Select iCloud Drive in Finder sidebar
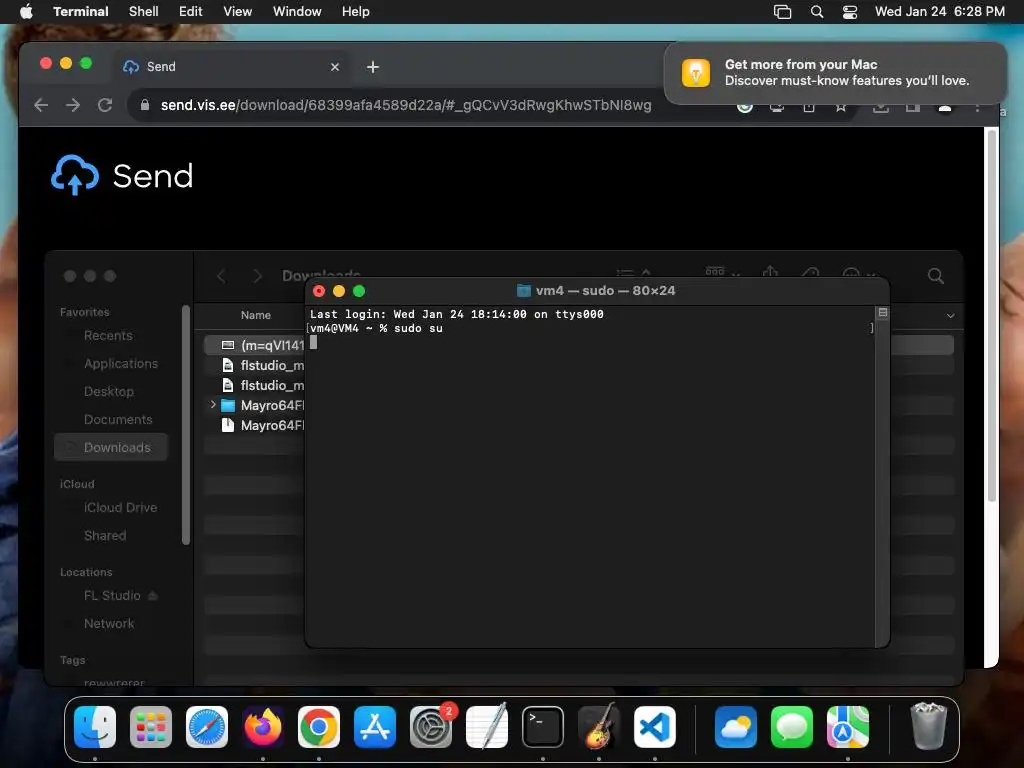This screenshot has width=1024, height=768. point(120,507)
